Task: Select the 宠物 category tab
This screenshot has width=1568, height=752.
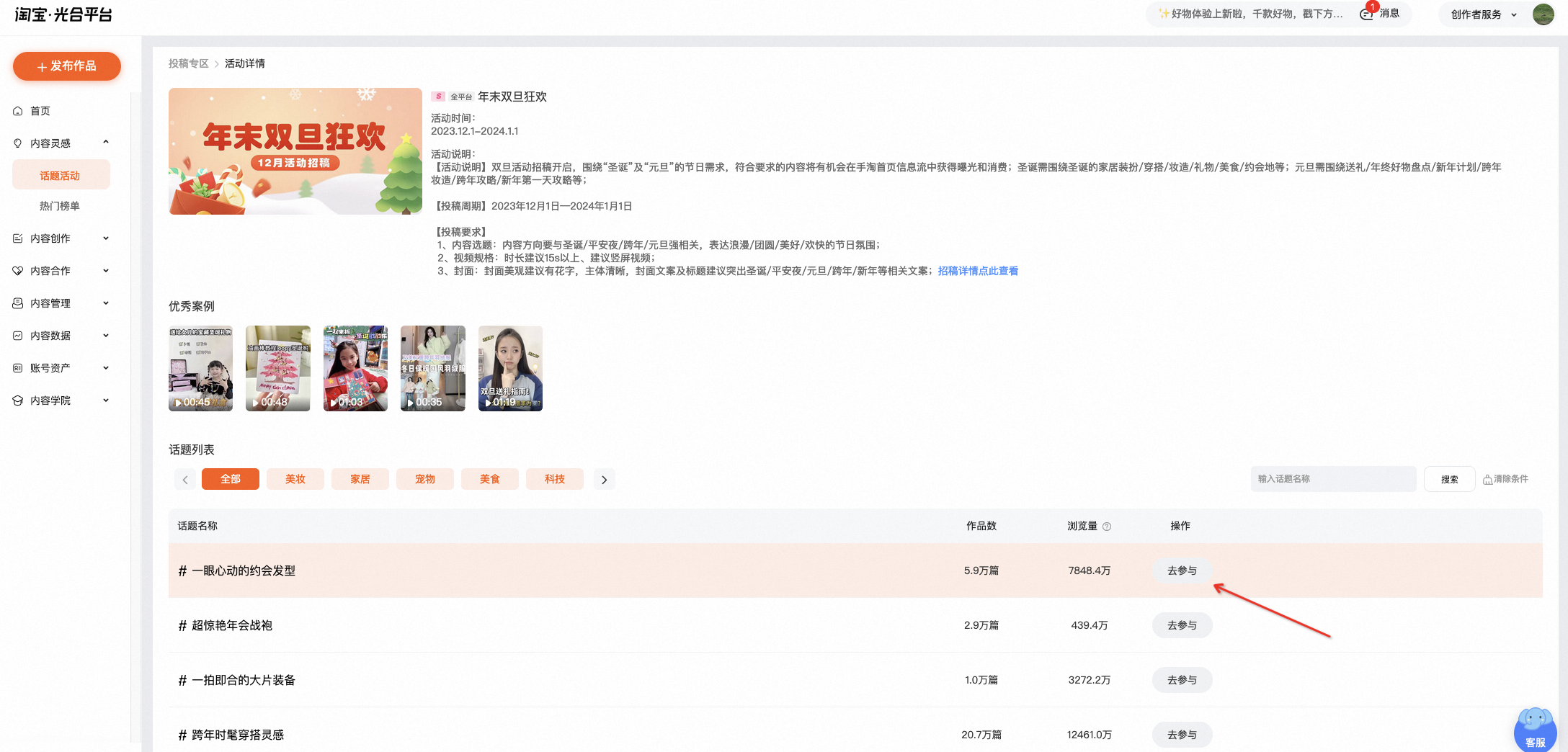Action: (x=425, y=479)
